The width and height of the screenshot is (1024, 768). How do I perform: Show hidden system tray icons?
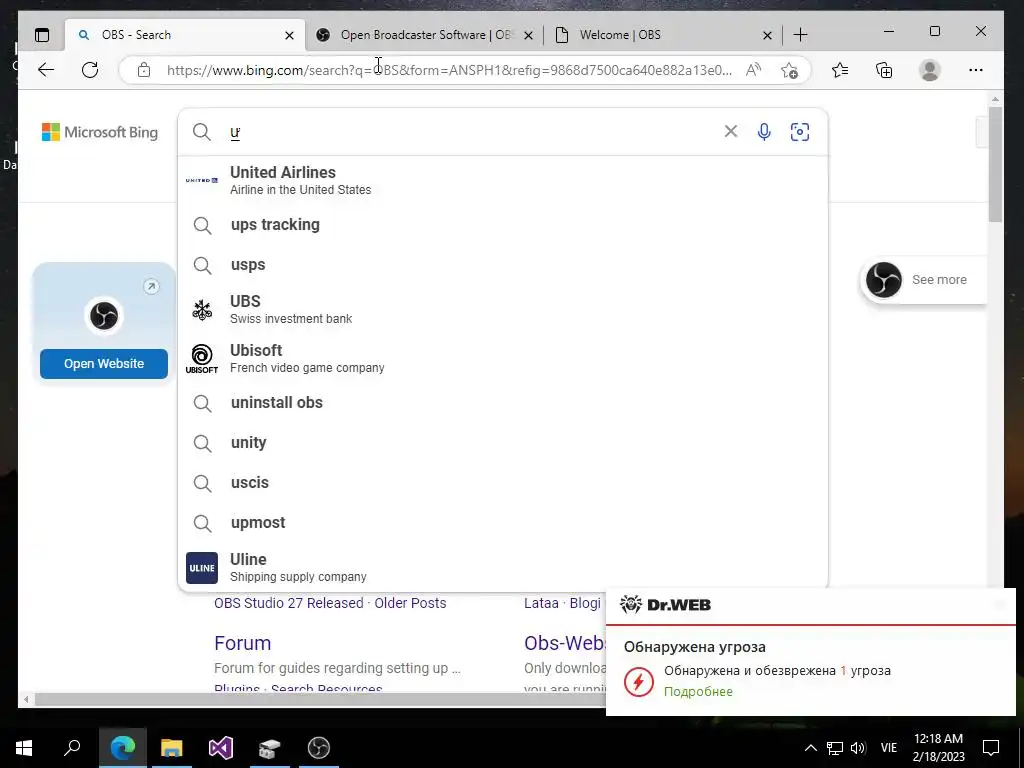[810, 748]
